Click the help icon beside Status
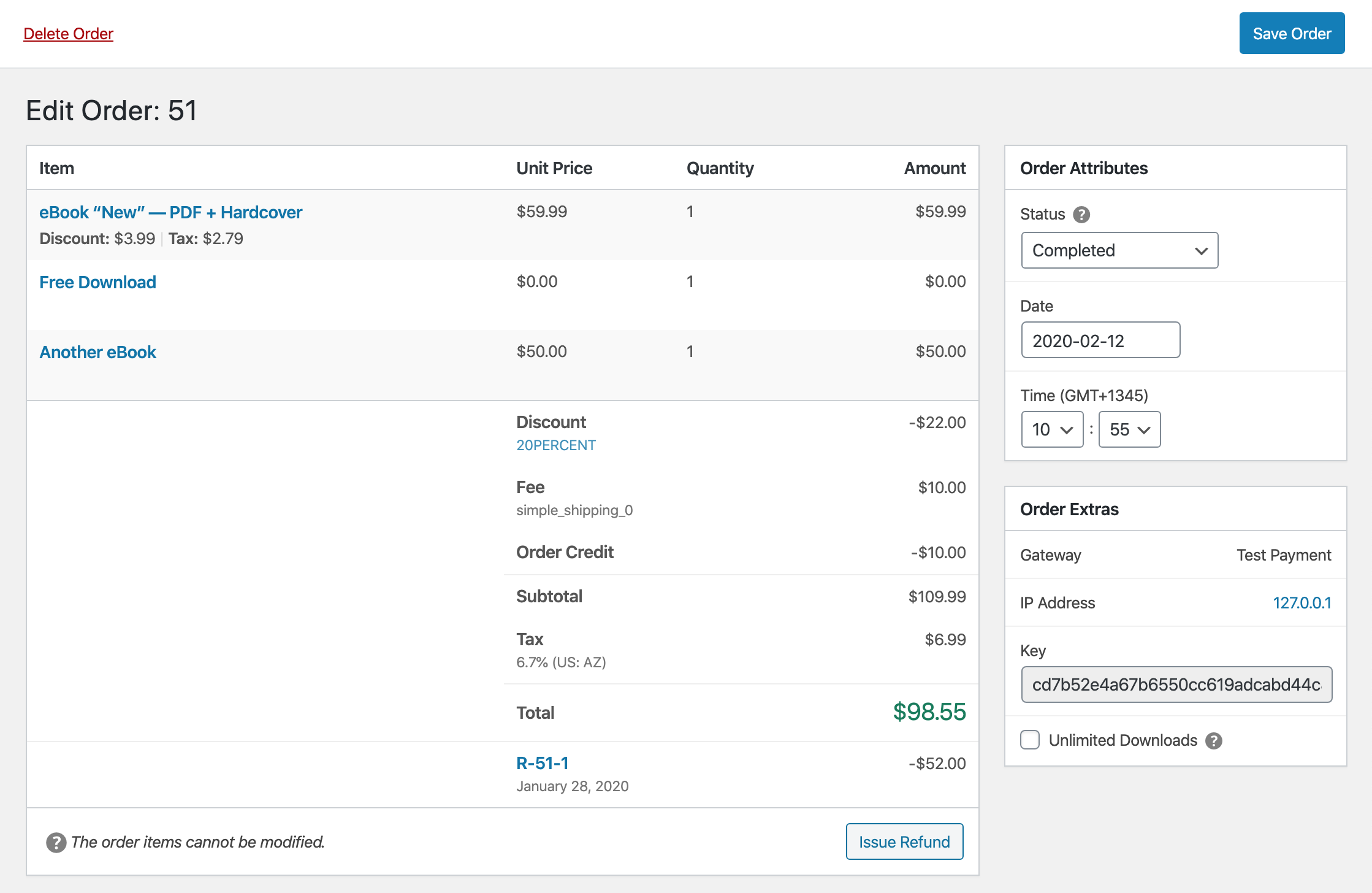This screenshot has width=1372, height=893. (1081, 215)
